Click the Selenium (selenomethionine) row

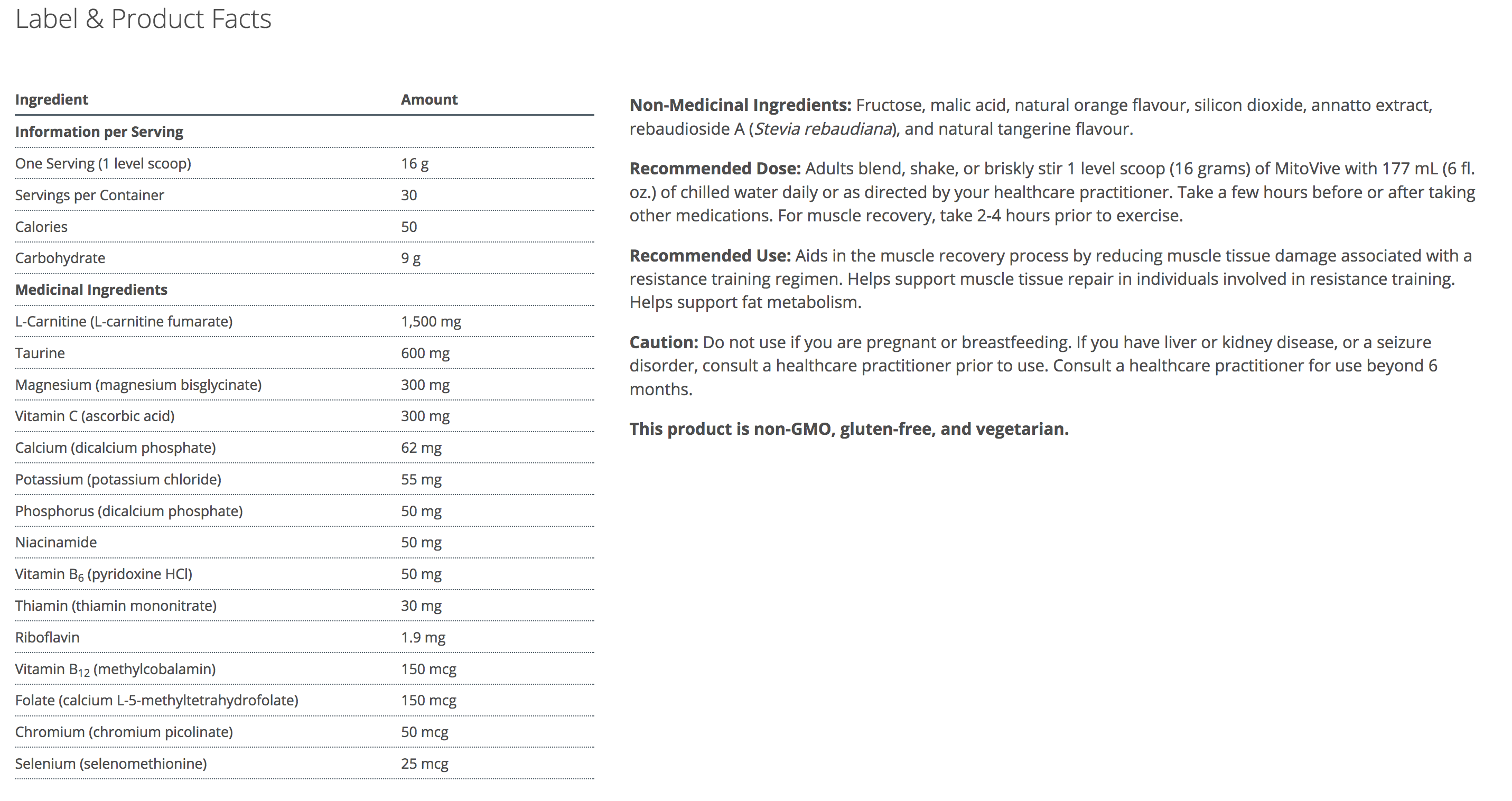pos(111,763)
